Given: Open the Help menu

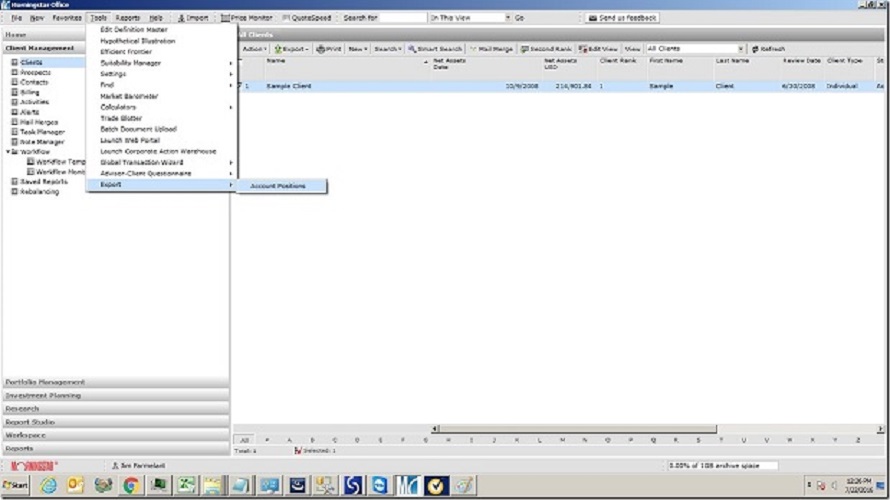Looking at the screenshot, I should tap(156, 18).
